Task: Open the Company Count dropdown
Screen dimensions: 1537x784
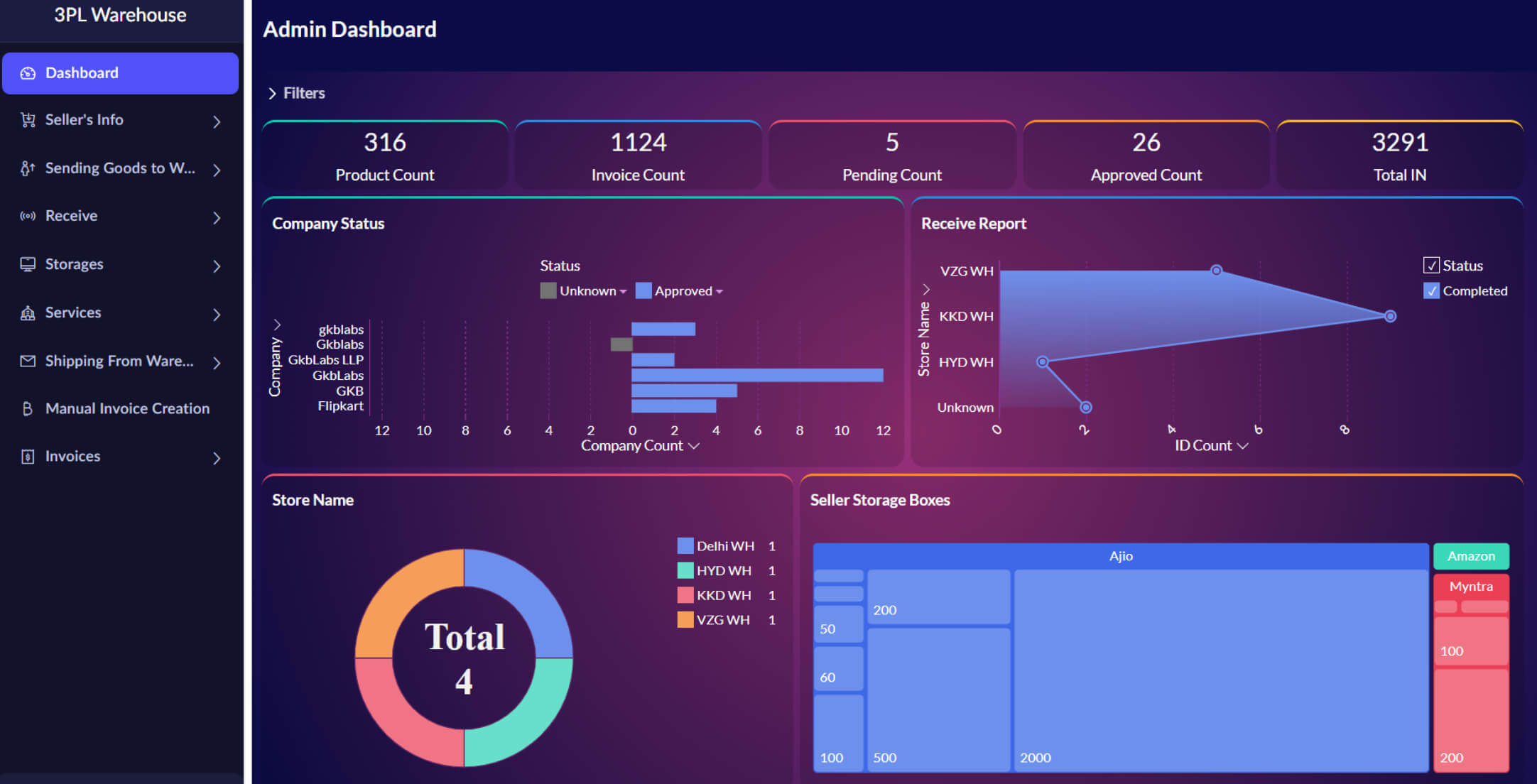Action: [x=694, y=446]
